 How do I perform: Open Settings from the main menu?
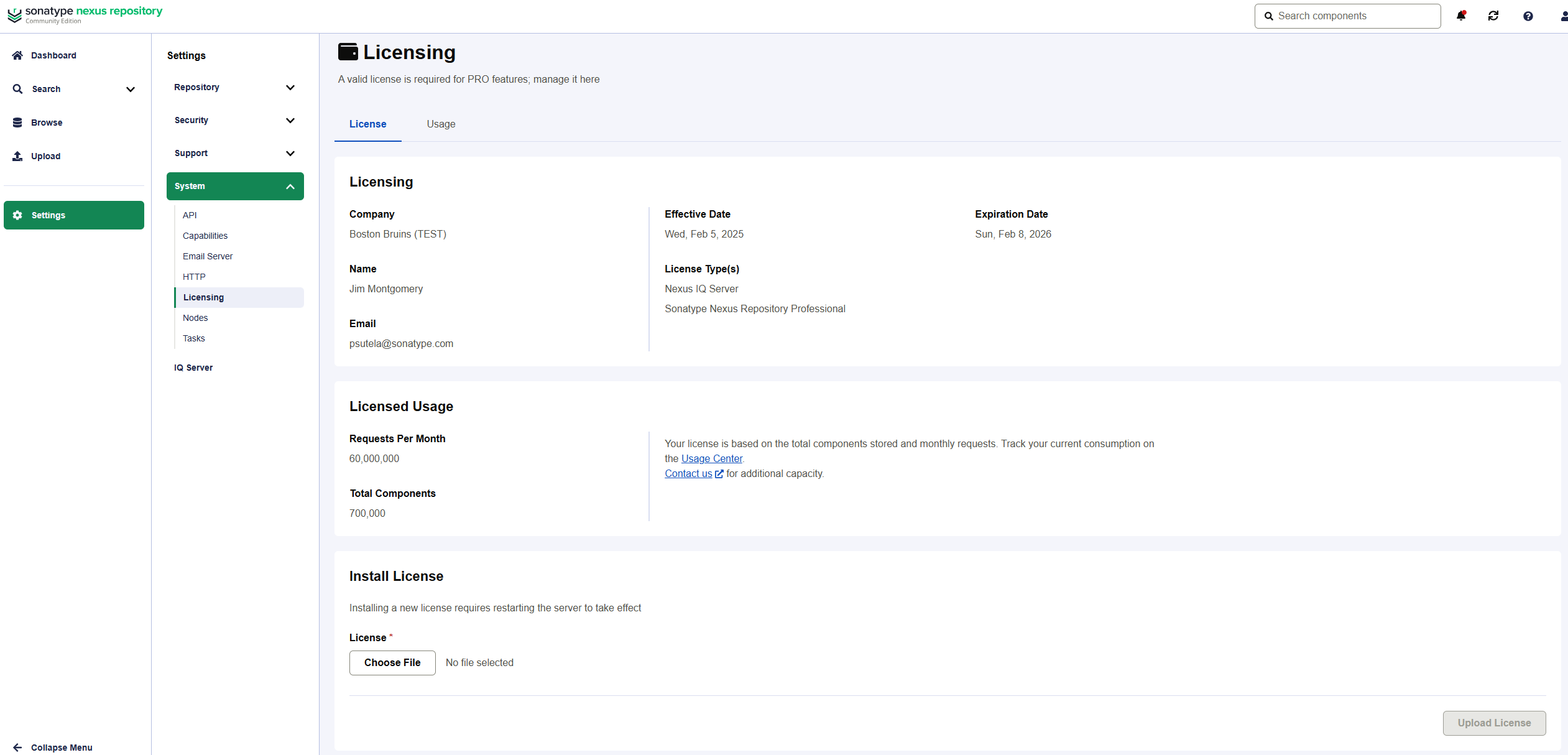[74, 215]
